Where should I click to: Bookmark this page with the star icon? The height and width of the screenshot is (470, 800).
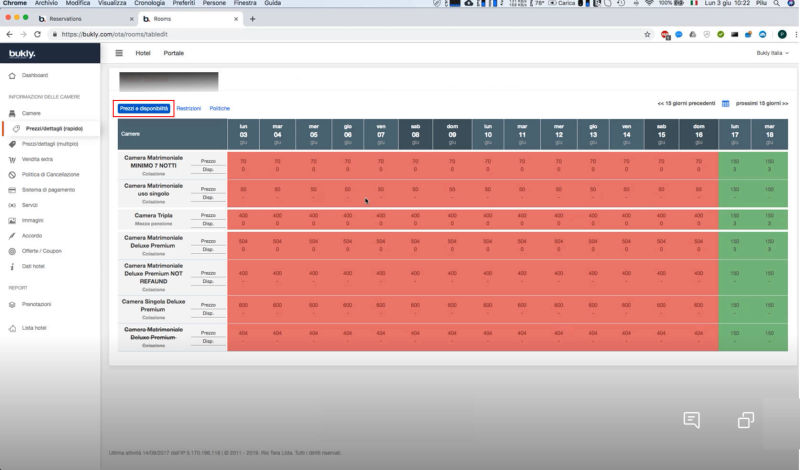pyautogui.click(x=647, y=34)
